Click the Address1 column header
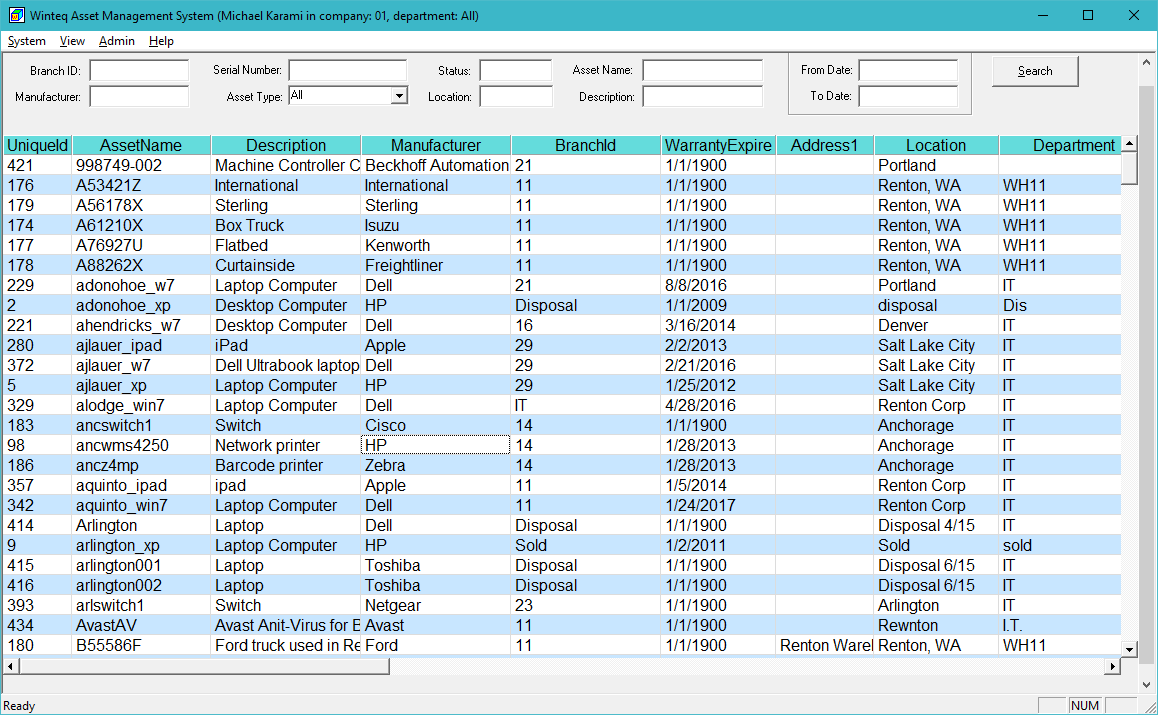This screenshot has height=715, width=1158. click(824, 146)
